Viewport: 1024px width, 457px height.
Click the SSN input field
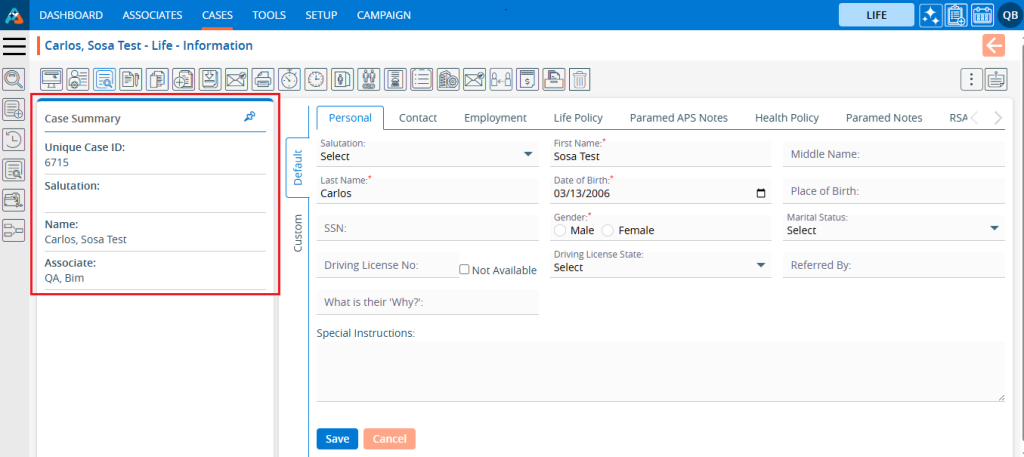point(427,229)
